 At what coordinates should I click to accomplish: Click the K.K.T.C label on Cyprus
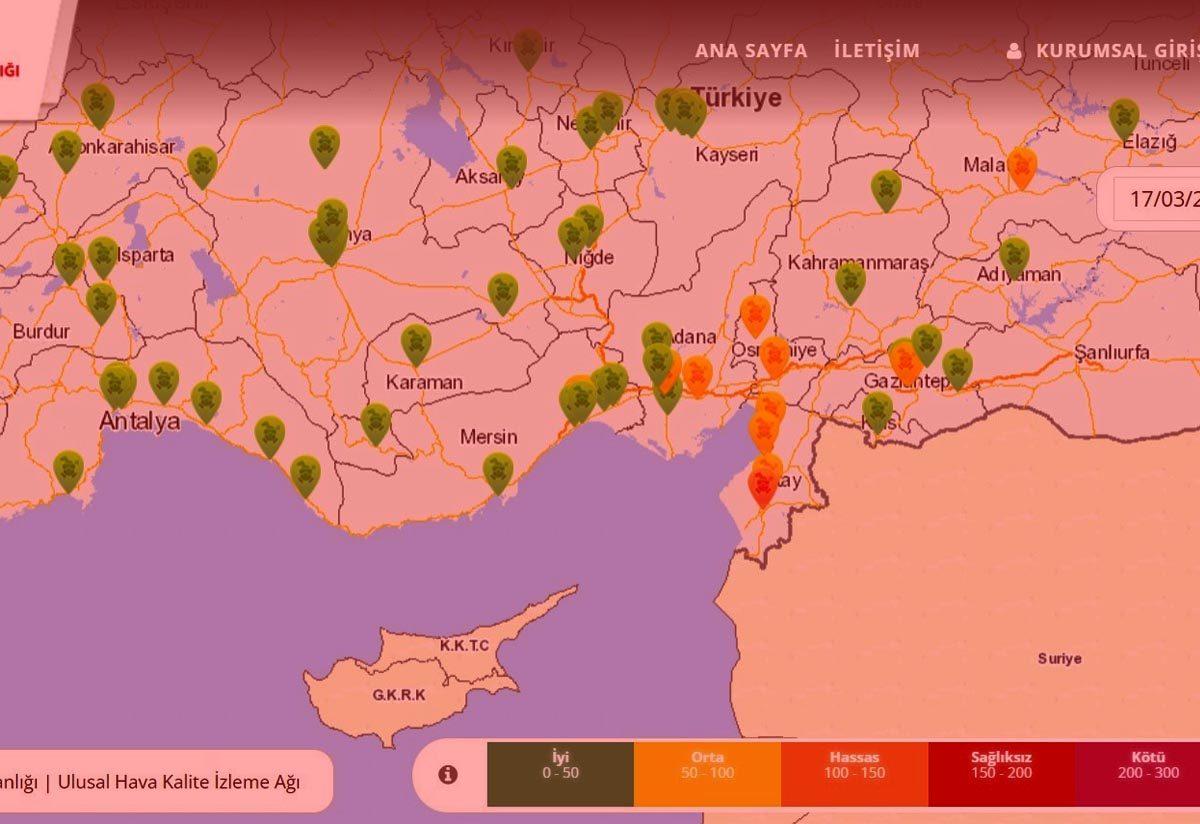click(464, 645)
